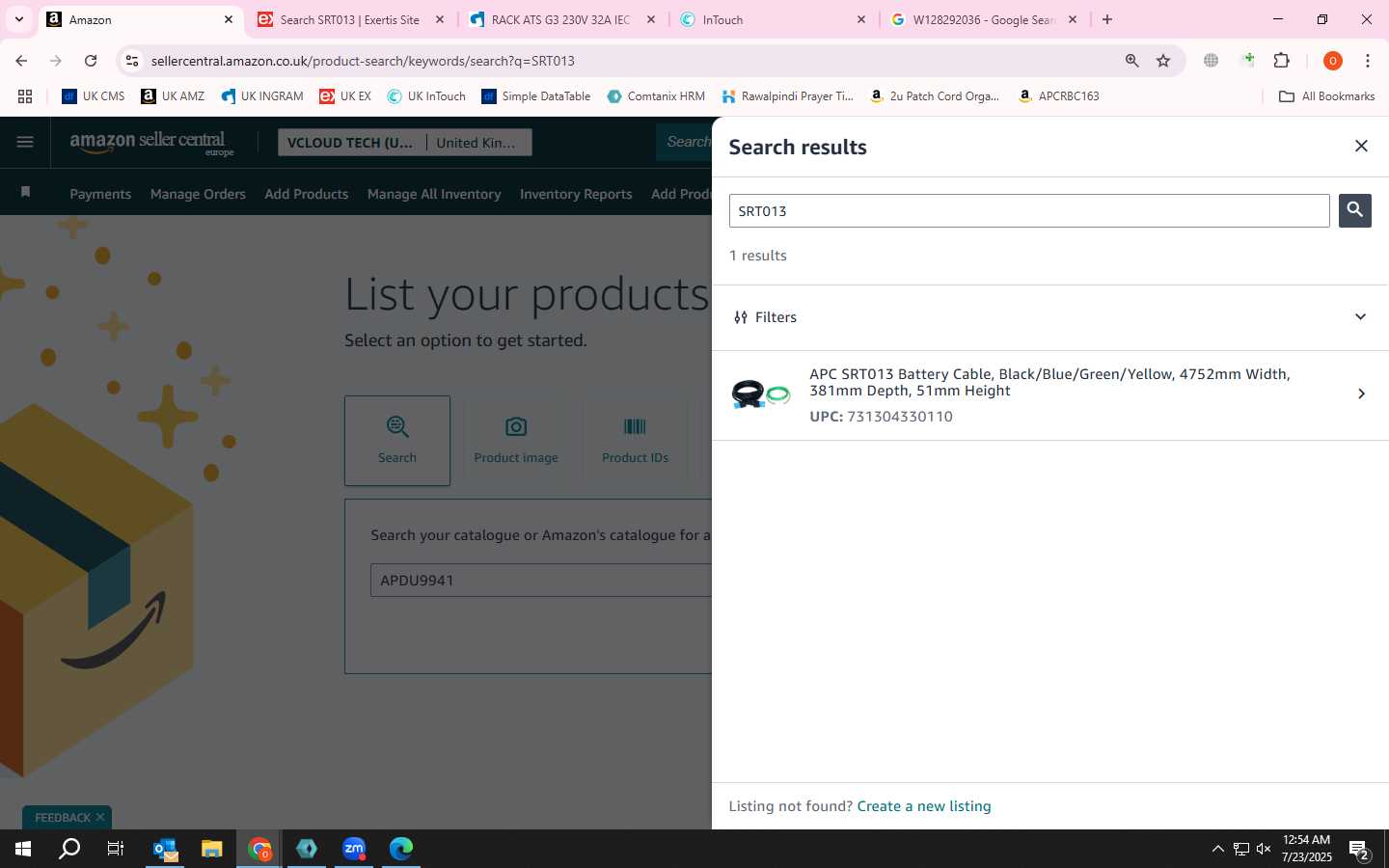Viewport: 1389px width, 868px height.
Task: Click the zoom magnifier icon in address bar
Action: (1132, 61)
